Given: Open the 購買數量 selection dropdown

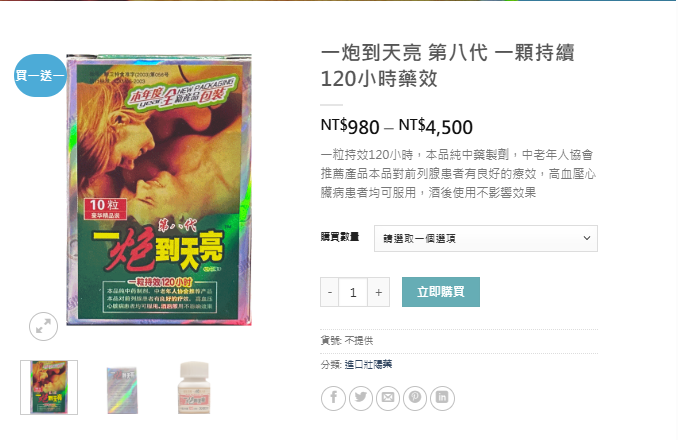Looking at the screenshot, I should (486, 238).
